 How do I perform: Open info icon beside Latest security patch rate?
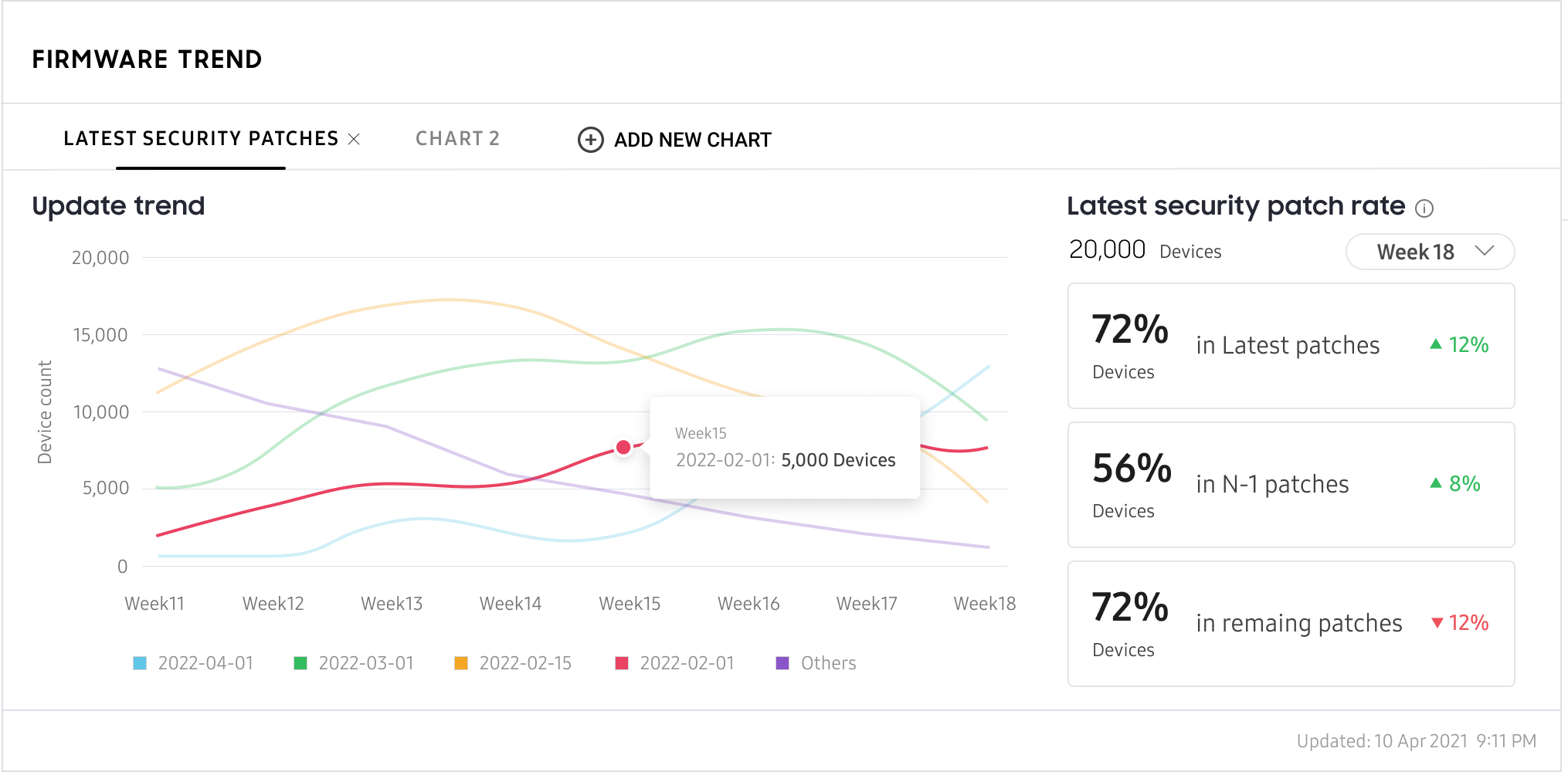[x=1424, y=208]
